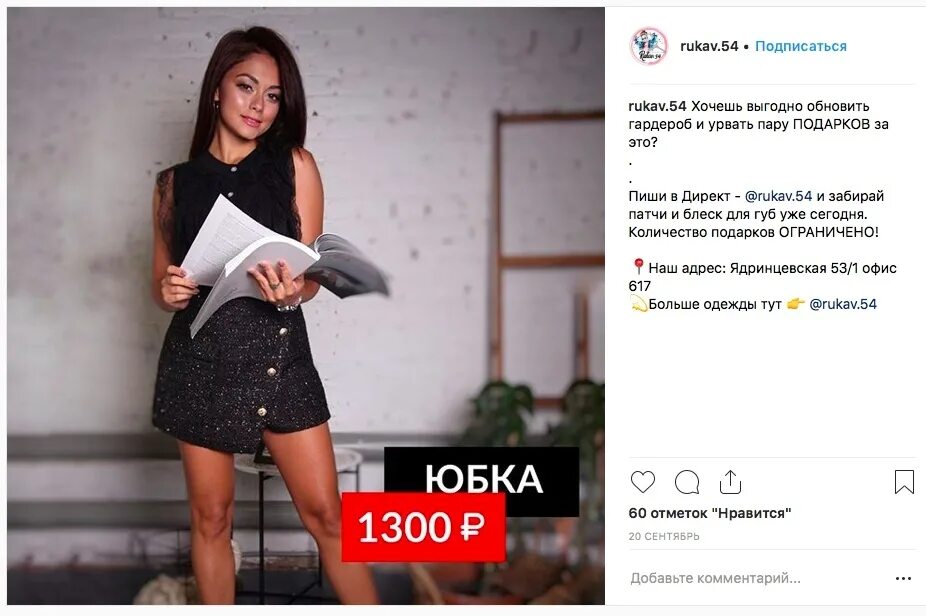Like the post with the heart icon
This screenshot has width=926, height=616.
coord(643,482)
